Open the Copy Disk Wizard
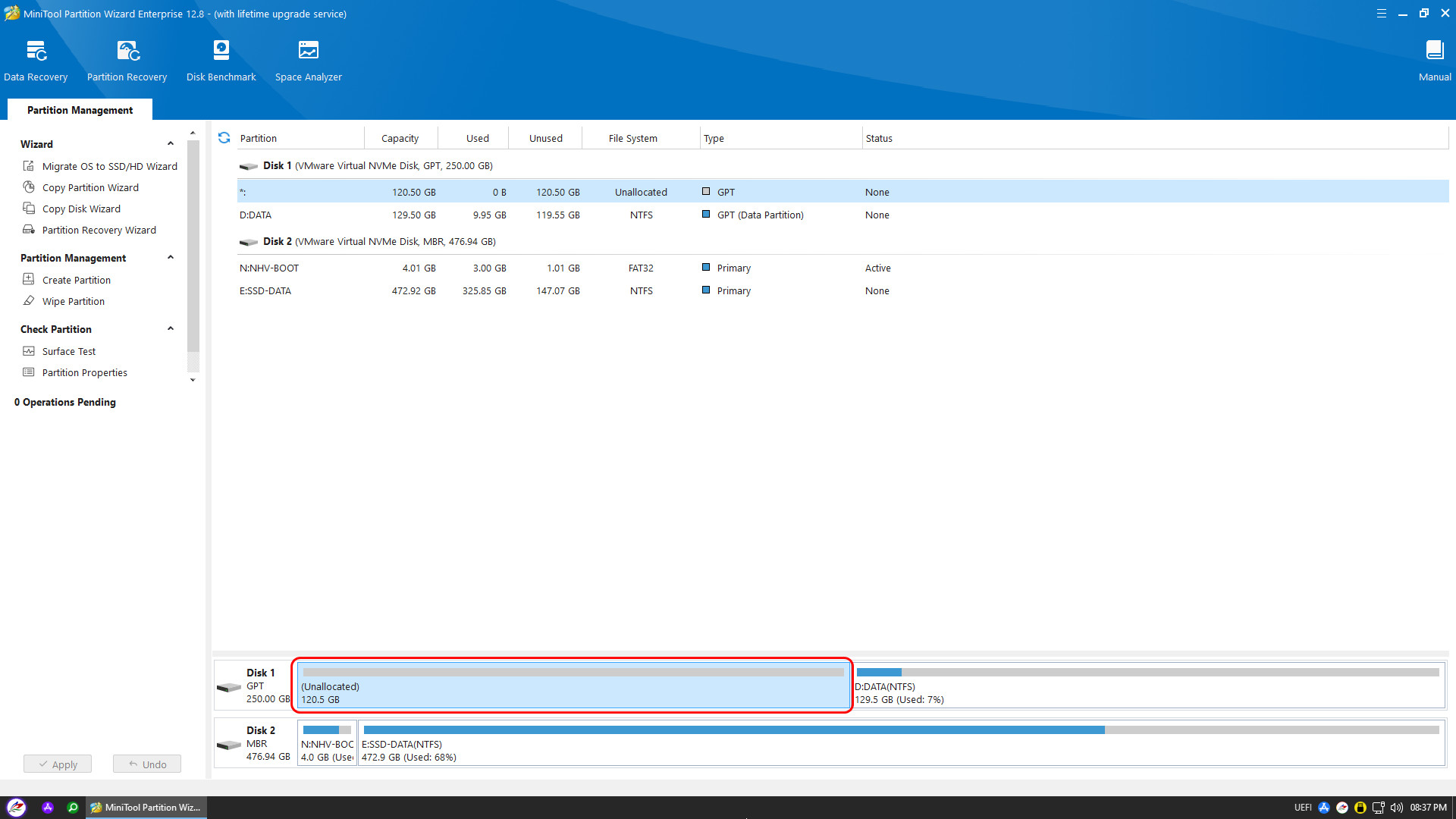Image resolution: width=1456 pixels, height=819 pixels. (81, 209)
